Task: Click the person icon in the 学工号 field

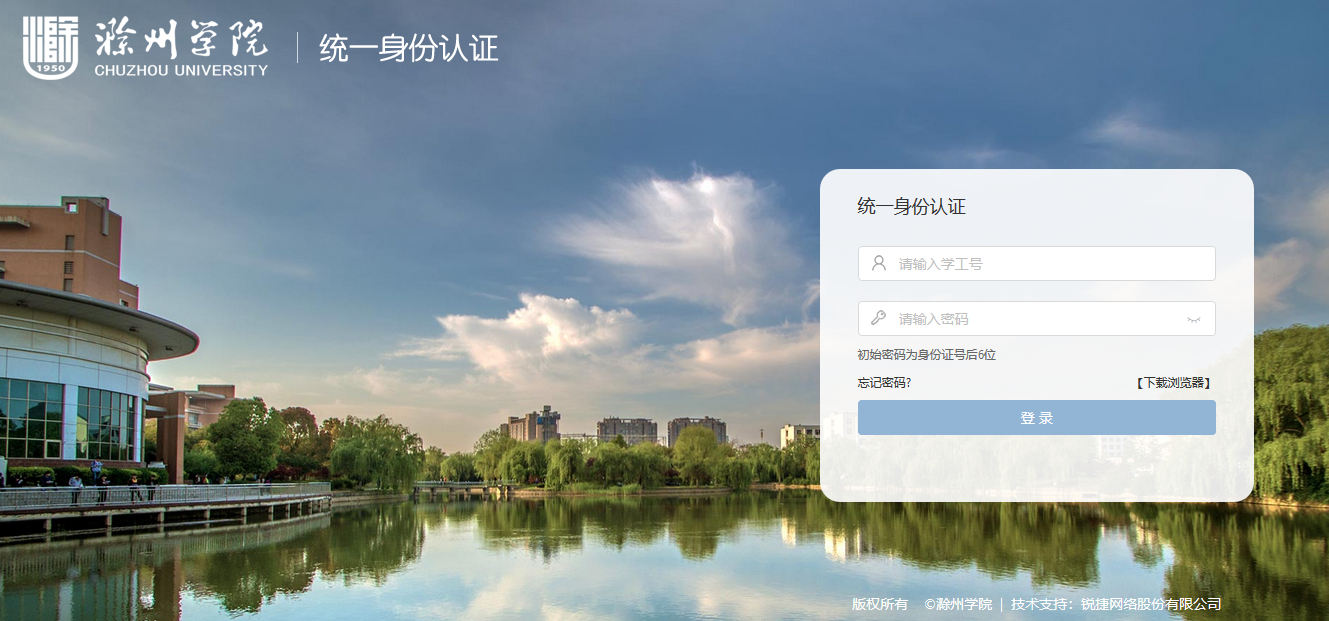Action: [879, 263]
